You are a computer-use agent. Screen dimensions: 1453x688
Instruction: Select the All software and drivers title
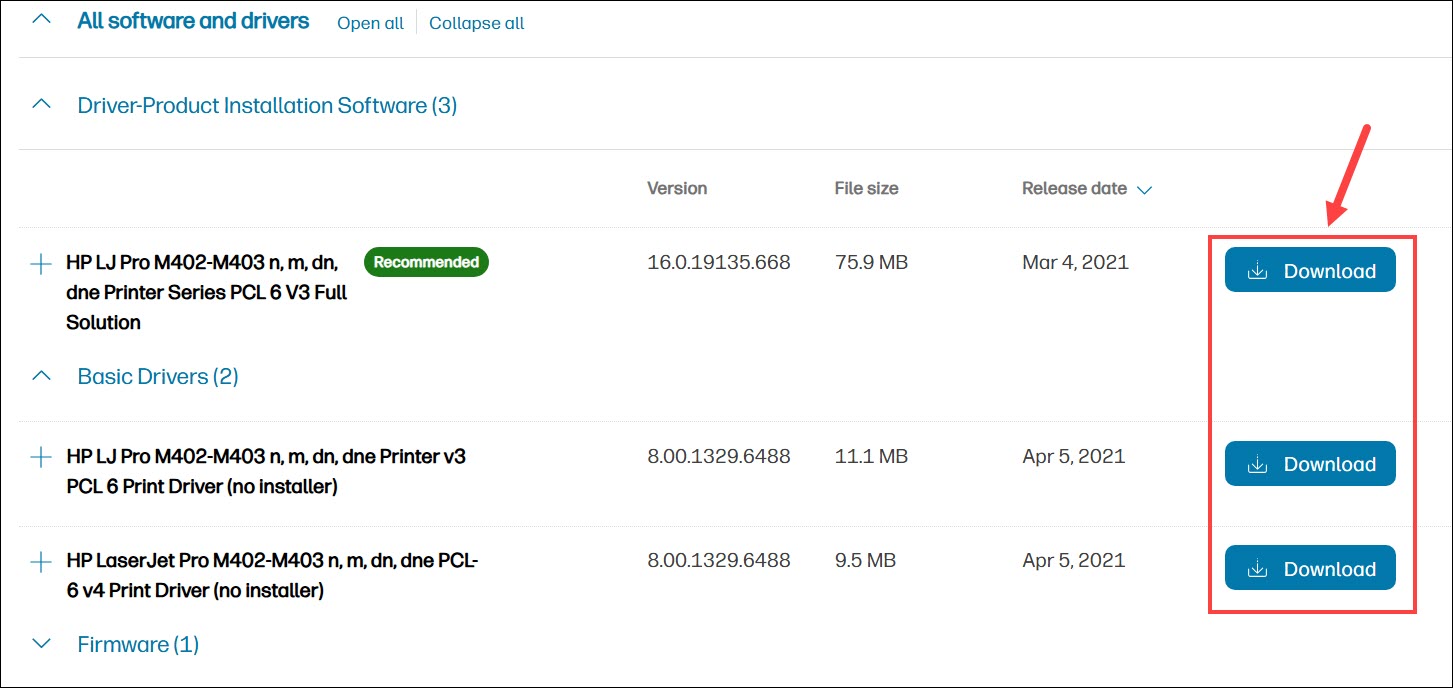pyautogui.click(x=193, y=21)
